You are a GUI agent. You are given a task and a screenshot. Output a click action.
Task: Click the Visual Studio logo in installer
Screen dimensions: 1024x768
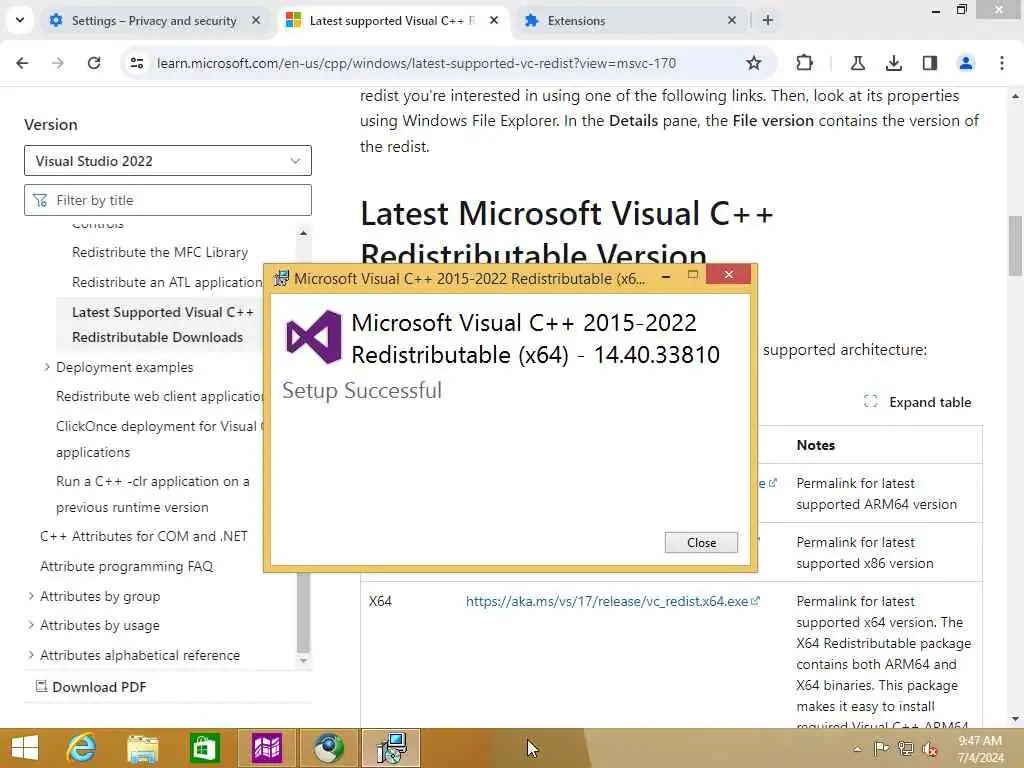point(313,337)
